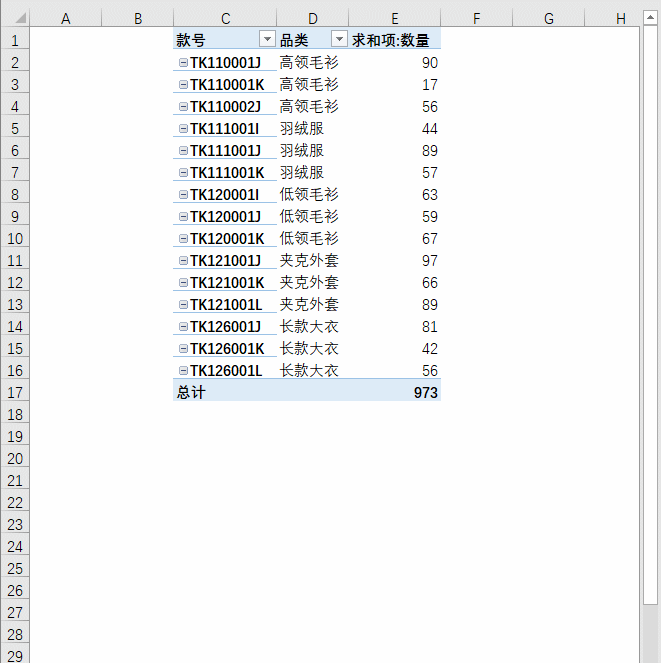661x663 pixels.
Task: Click the scrollbar up arrow
Action: [650, 17]
